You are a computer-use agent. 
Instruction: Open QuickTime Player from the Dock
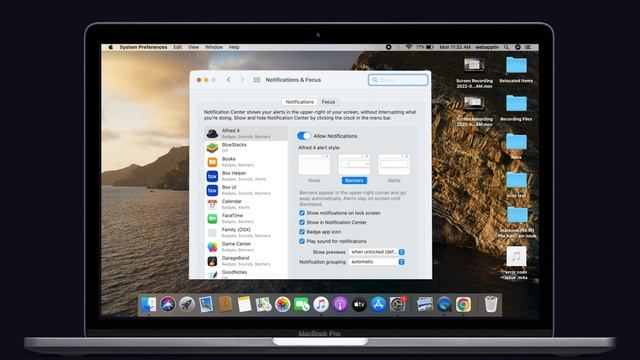point(444,304)
